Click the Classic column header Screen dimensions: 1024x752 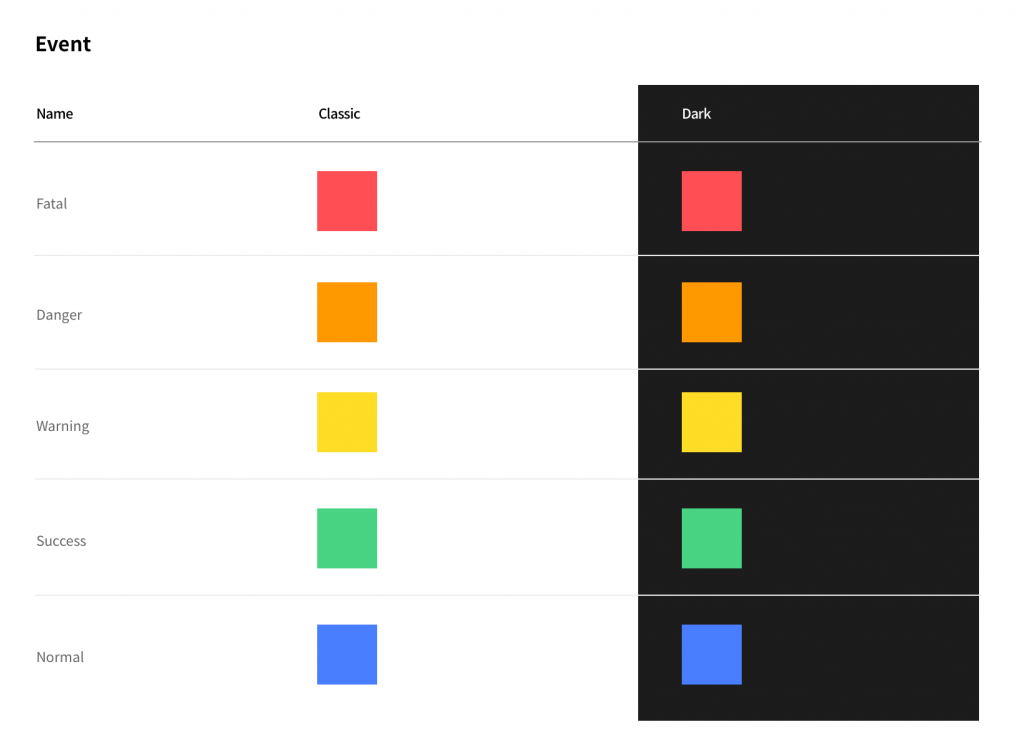pos(339,114)
